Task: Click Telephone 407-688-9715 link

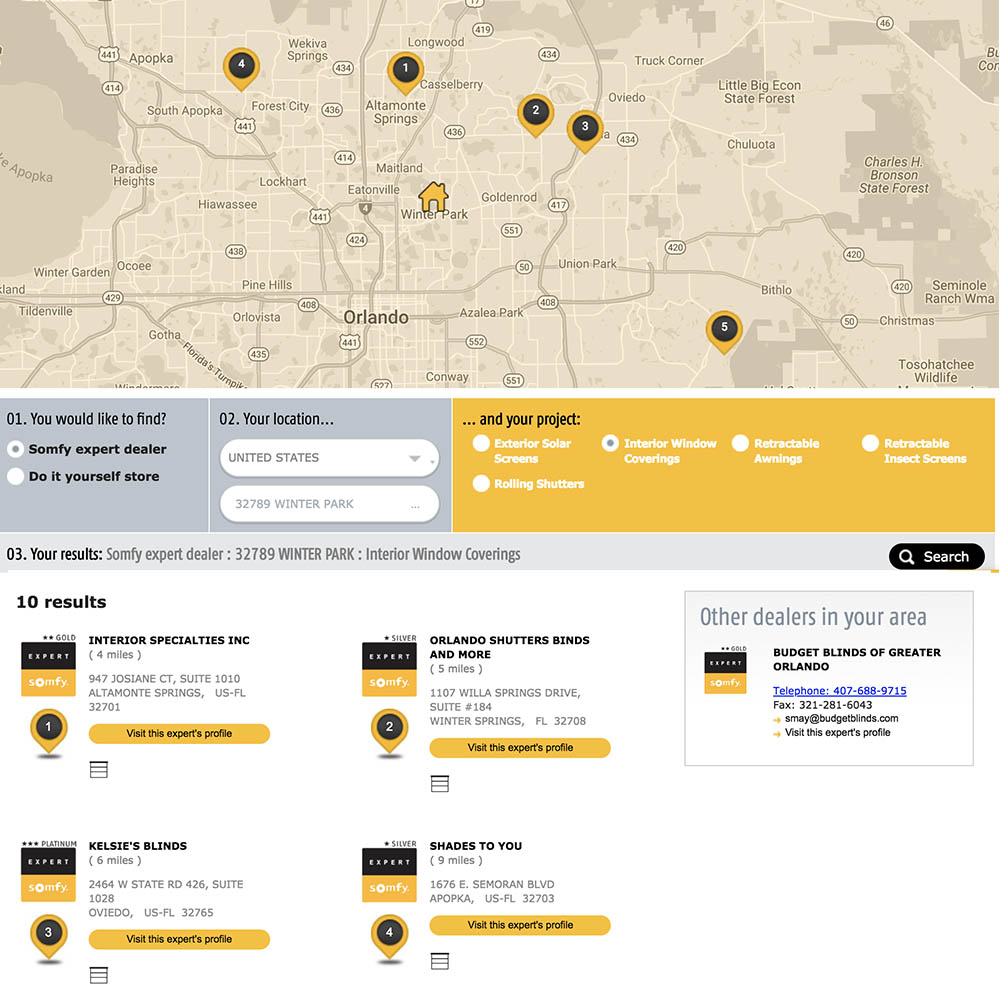Action: click(839, 691)
